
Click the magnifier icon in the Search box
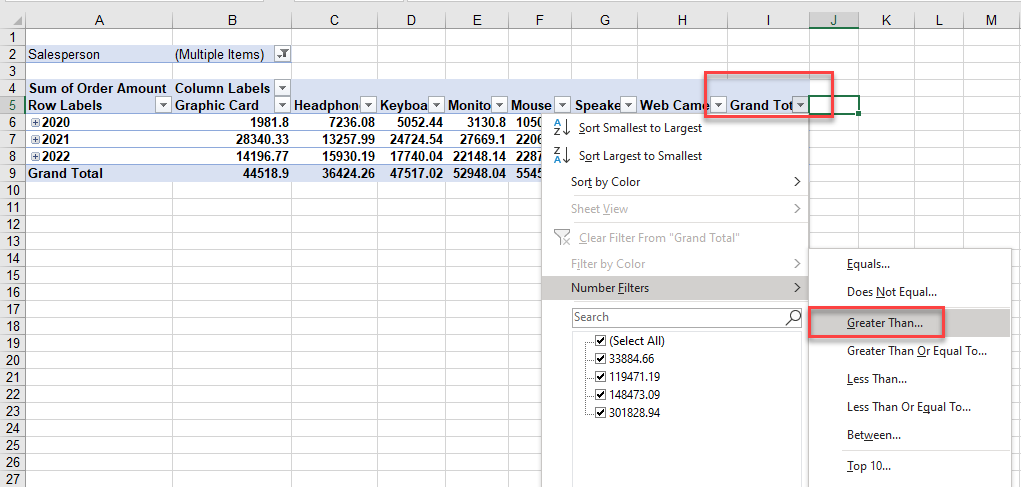tap(793, 317)
